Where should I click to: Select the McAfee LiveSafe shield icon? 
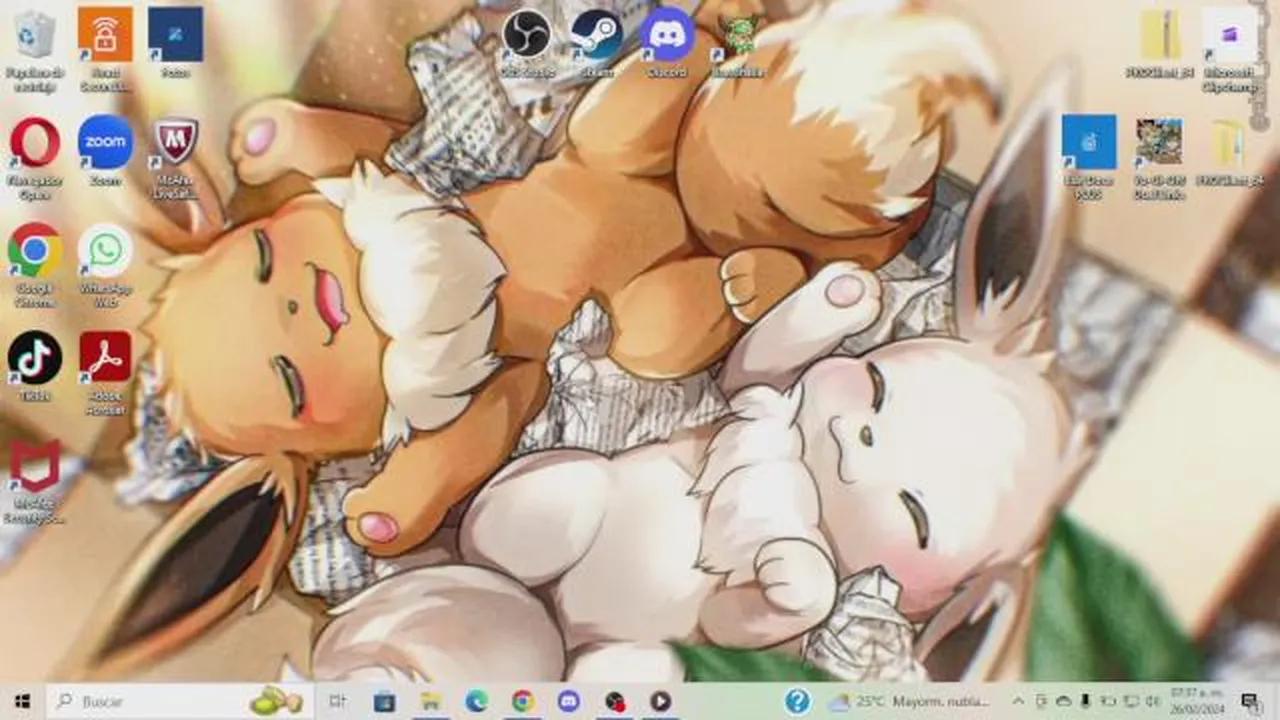[175, 158]
